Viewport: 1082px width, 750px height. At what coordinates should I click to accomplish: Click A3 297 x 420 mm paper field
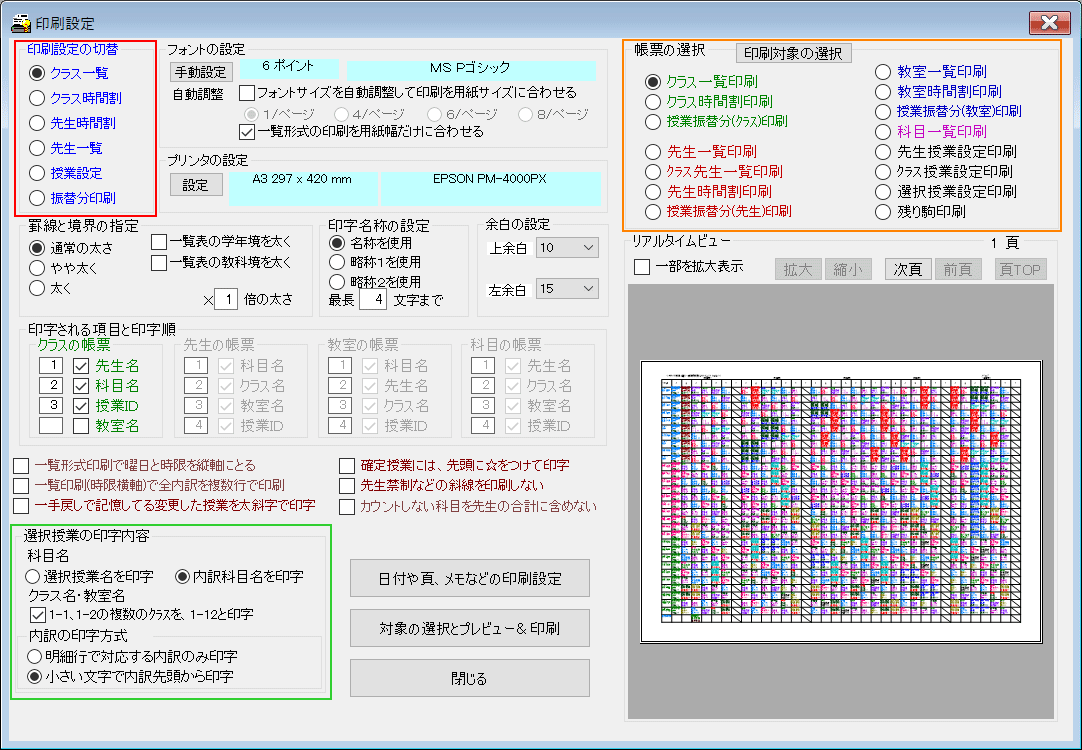302,188
